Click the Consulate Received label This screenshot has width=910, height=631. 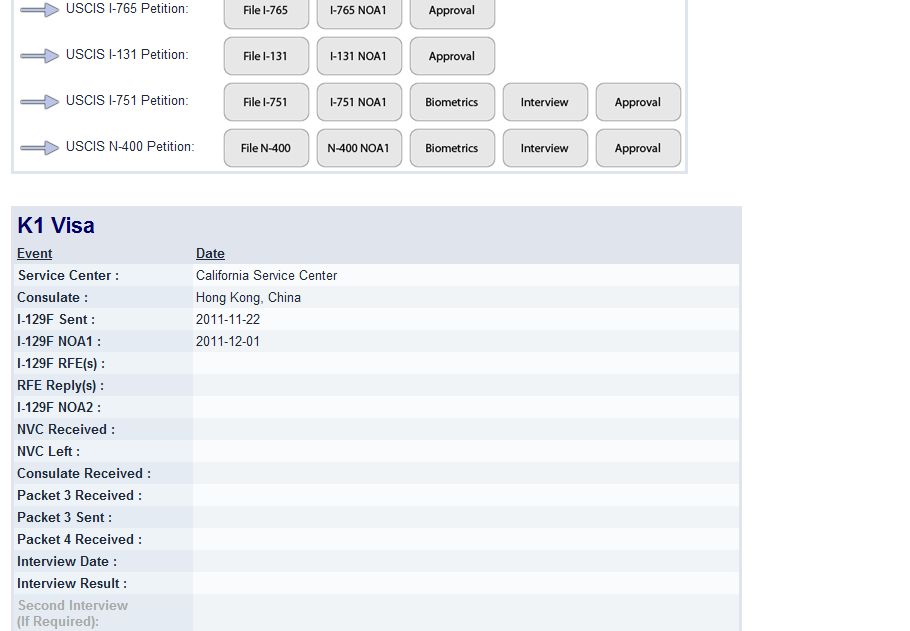click(84, 474)
